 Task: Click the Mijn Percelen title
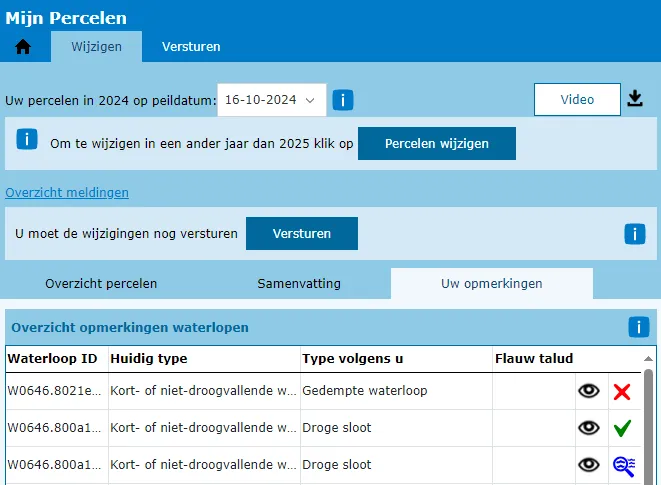(x=66, y=18)
